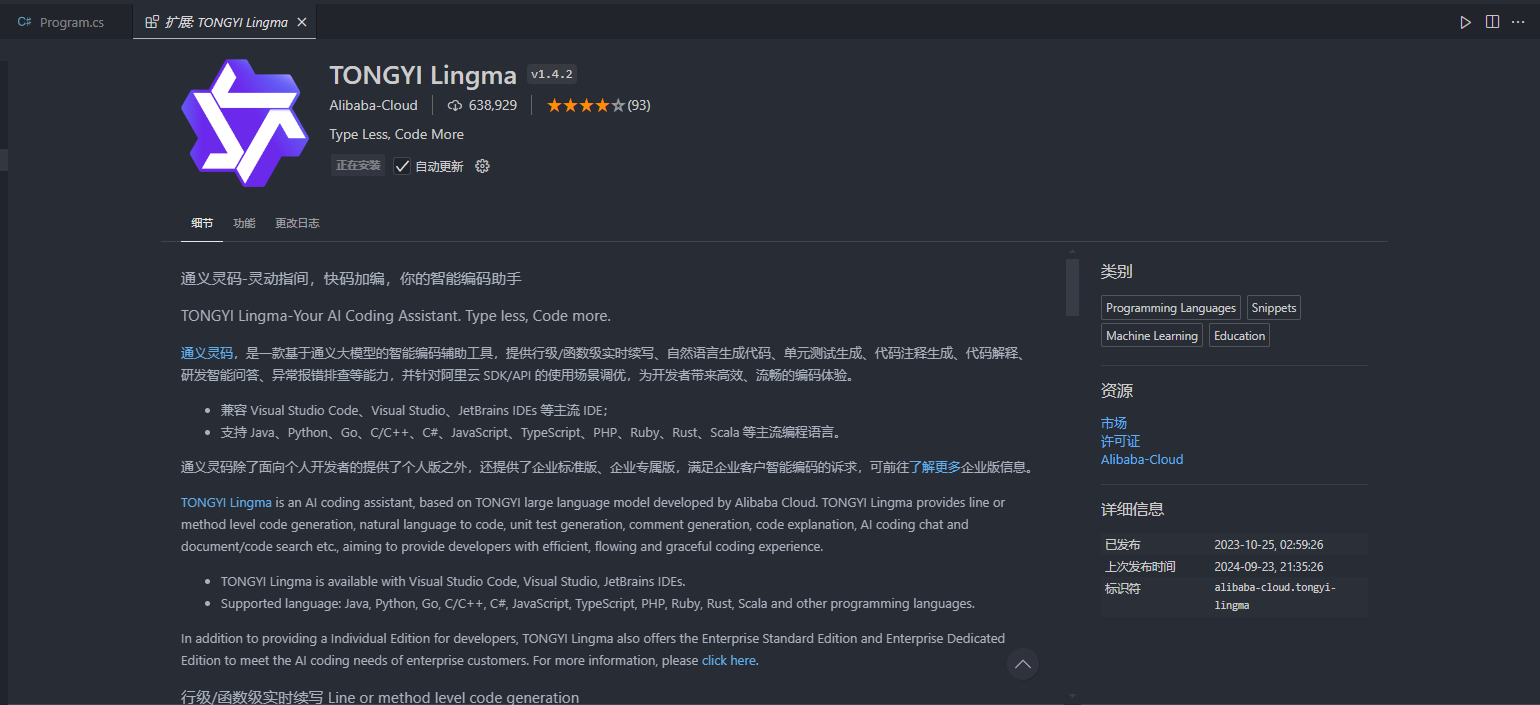Click the 详细信息 details heading
The width and height of the screenshot is (1540, 705).
point(1133,509)
